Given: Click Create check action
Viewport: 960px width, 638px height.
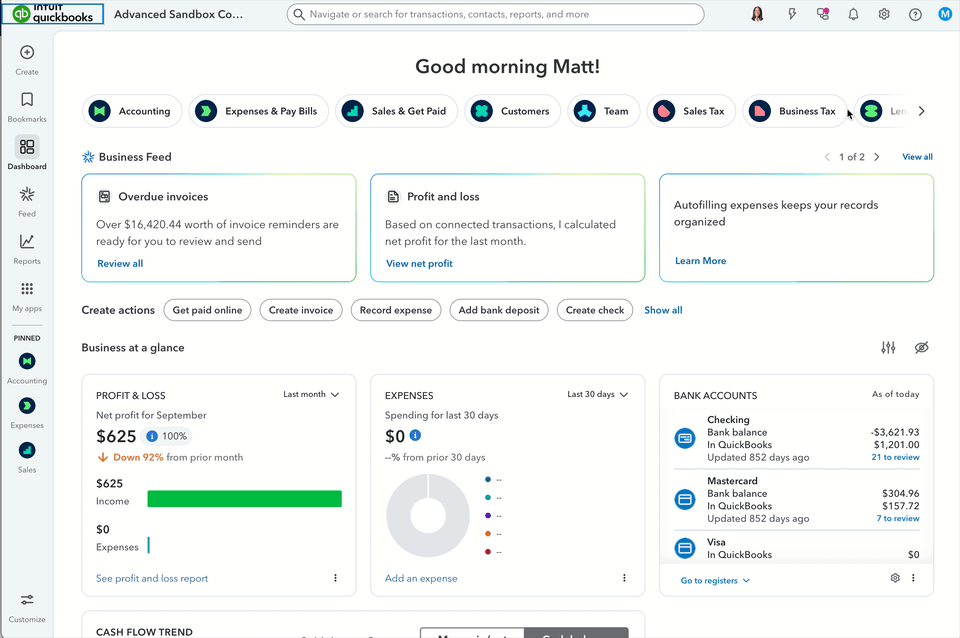Looking at the screenshot, I should tap(595, 310).
